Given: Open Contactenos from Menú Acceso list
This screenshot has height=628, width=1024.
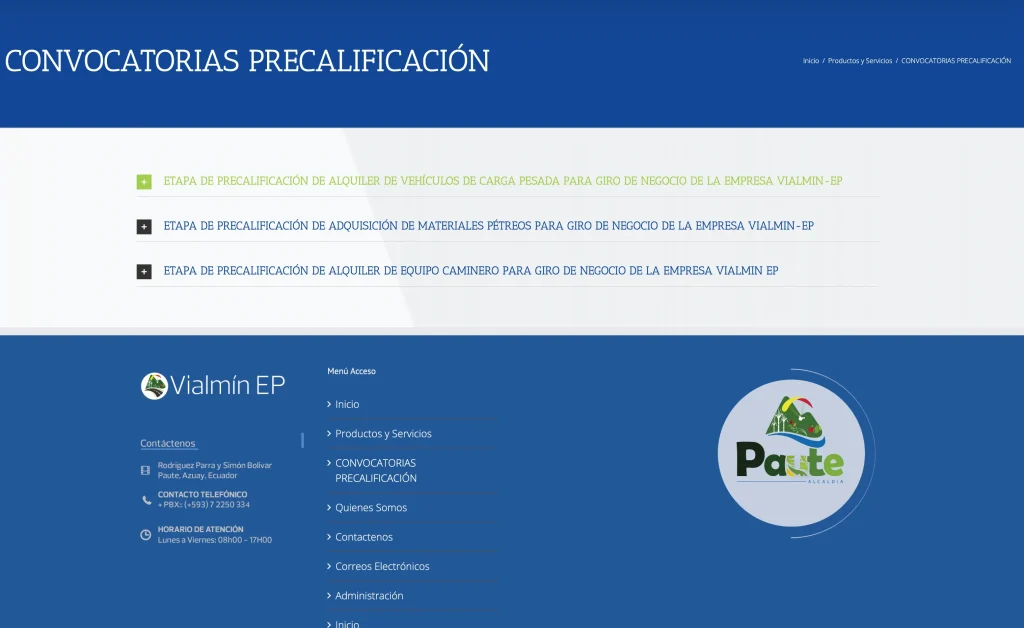Looking at the screenshot, I should (x=366, y=537).
